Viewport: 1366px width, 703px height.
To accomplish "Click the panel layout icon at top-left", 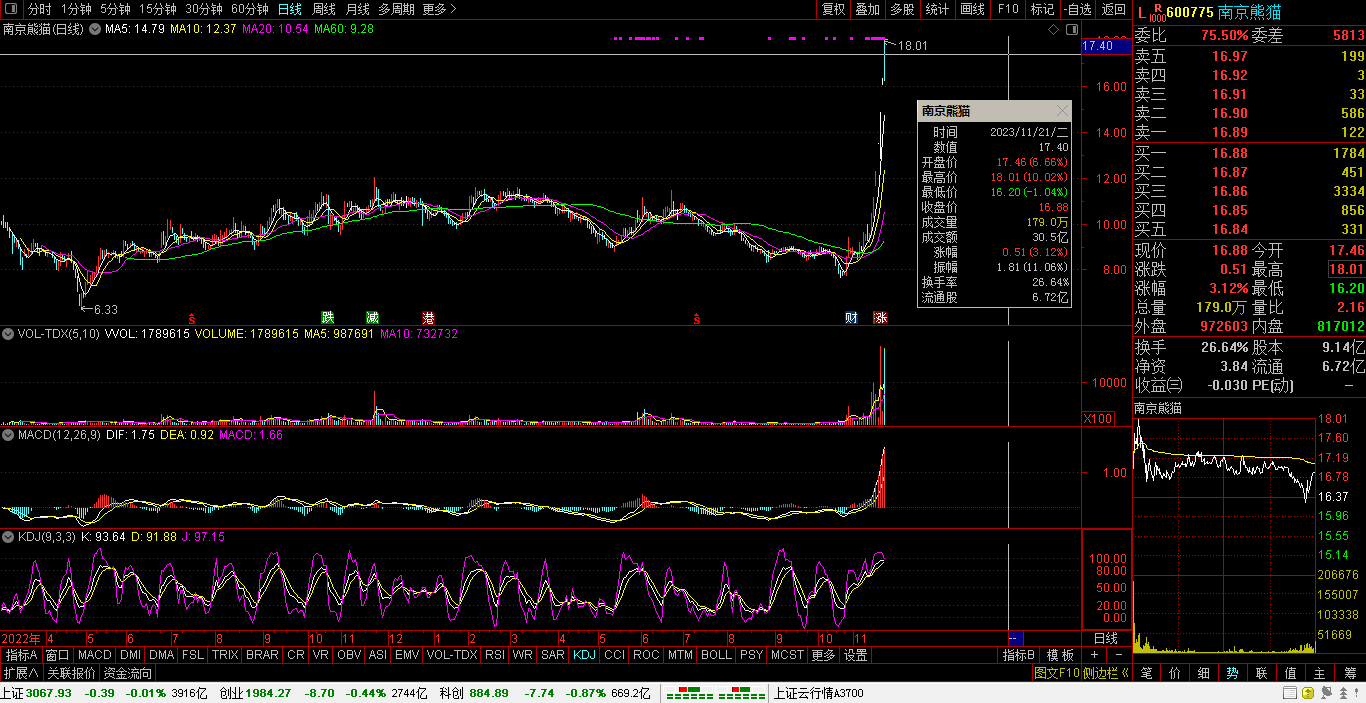I will pyautogui.click(x=12, y=9).
